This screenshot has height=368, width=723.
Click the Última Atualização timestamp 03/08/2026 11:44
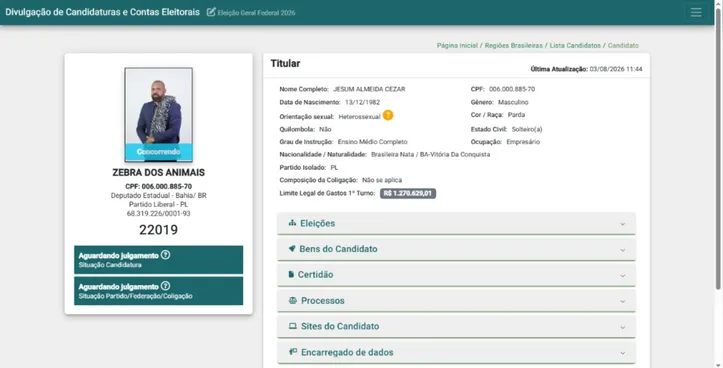[616, 69]
